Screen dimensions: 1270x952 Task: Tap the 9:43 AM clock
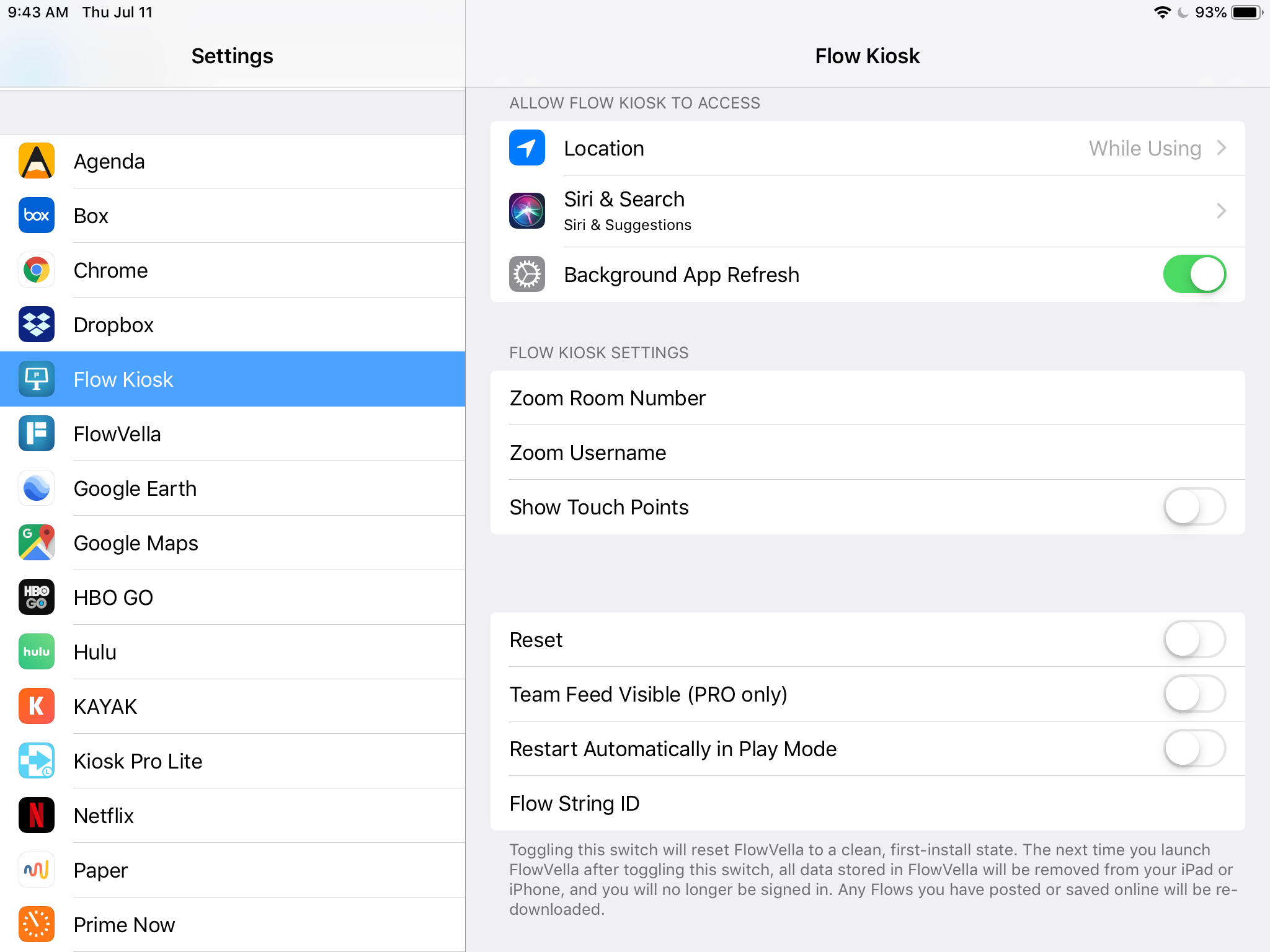click(38, 12)
